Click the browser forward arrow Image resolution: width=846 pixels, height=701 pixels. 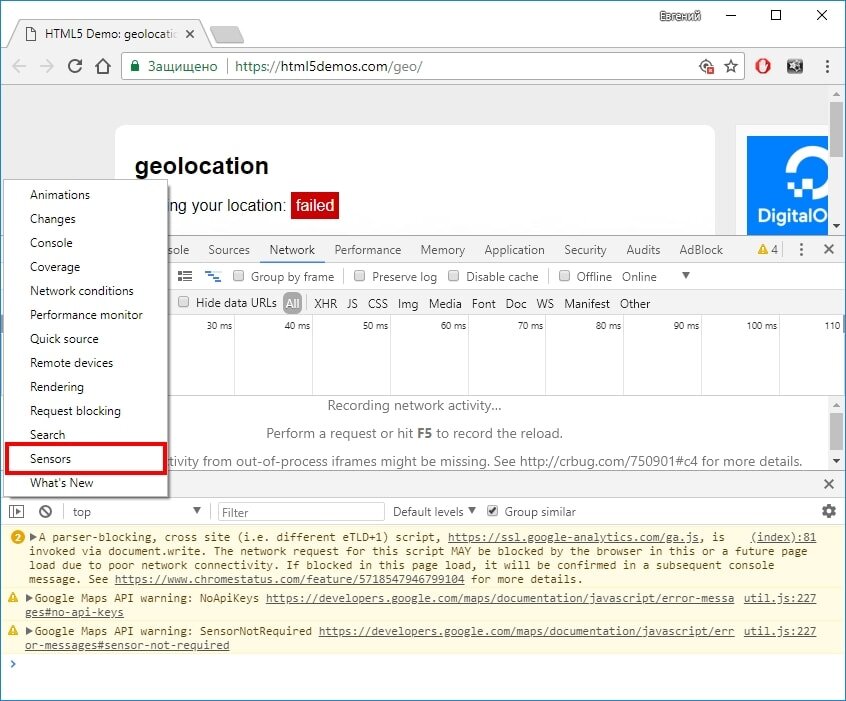(x=47, y=66)
